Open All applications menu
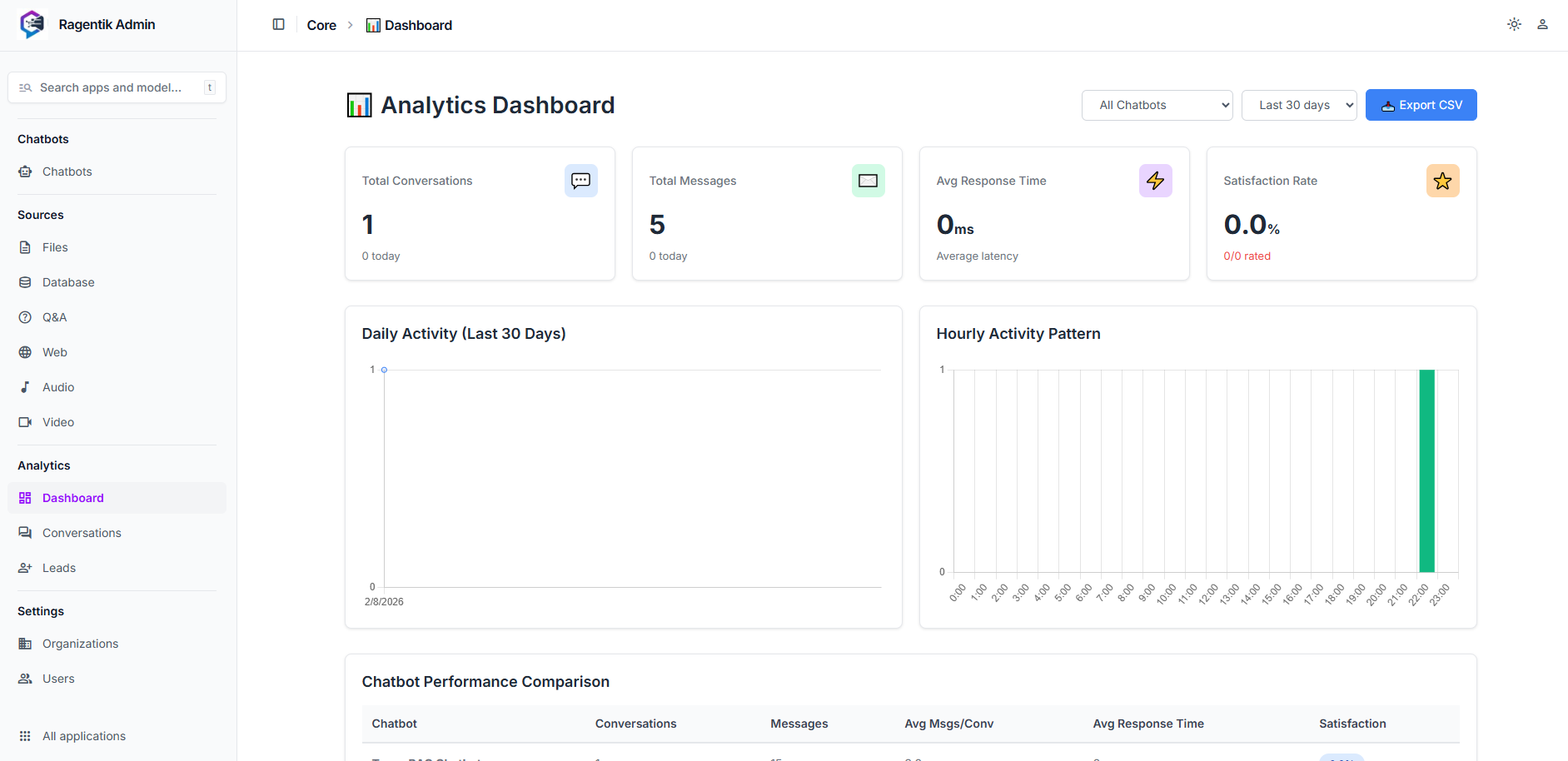The width and height of the screenshot is (1568, 761). (x=83, y=736)
